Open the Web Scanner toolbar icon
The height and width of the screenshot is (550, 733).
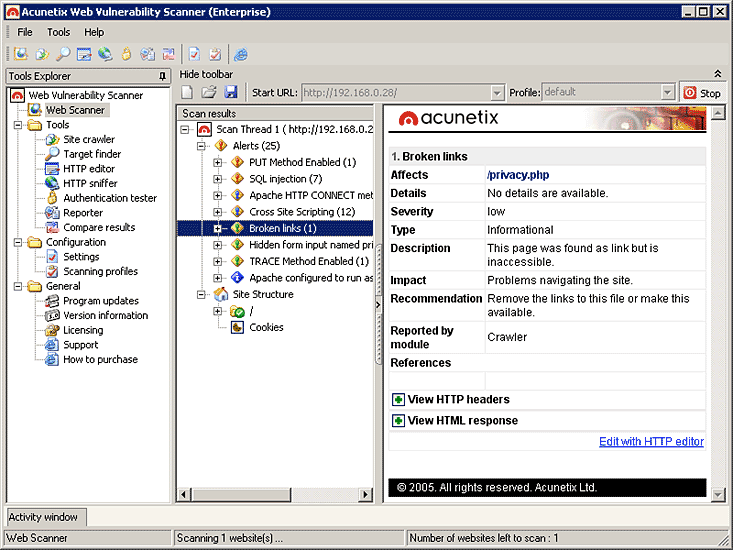pos(21,54)
